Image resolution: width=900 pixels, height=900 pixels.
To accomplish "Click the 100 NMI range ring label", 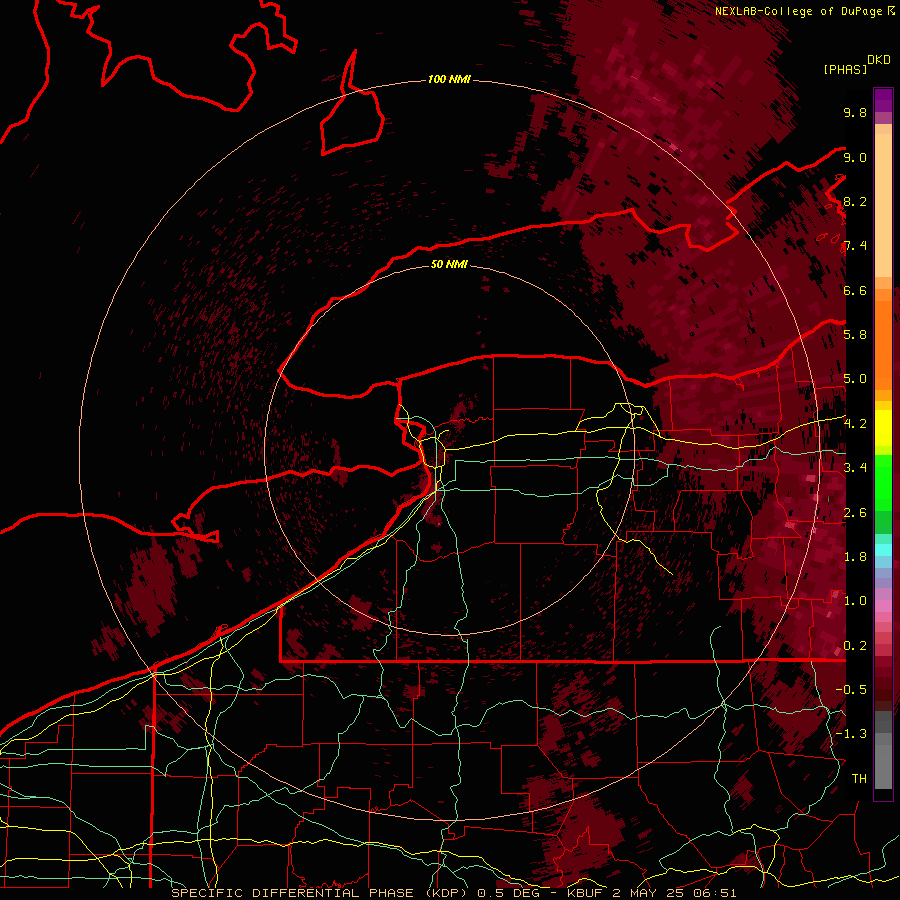I will coord(449,79).
